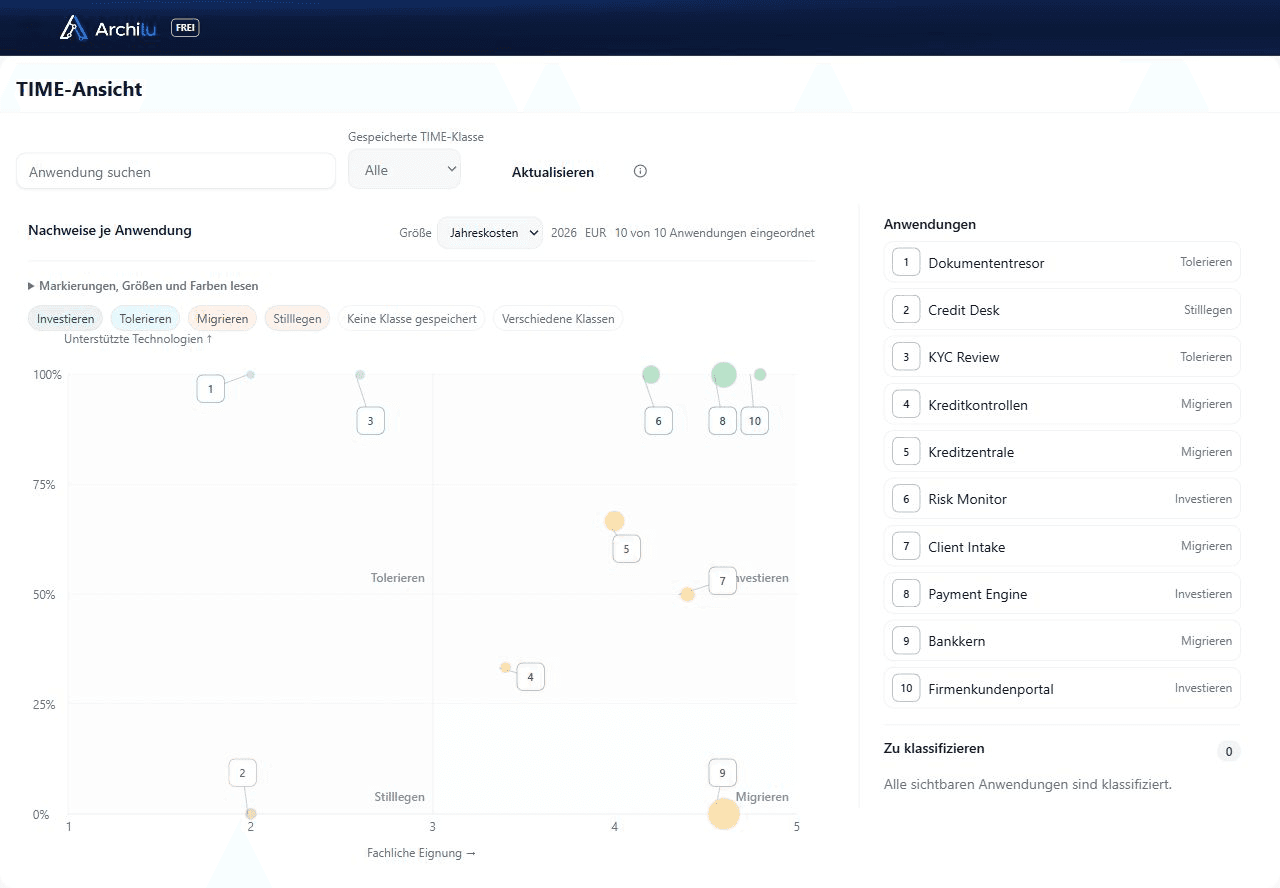Image resolution: width=1280 pixels, height=888 pixels.
Task: Click the info icon beside Aktualisieren
Action: tap(641, 171)
